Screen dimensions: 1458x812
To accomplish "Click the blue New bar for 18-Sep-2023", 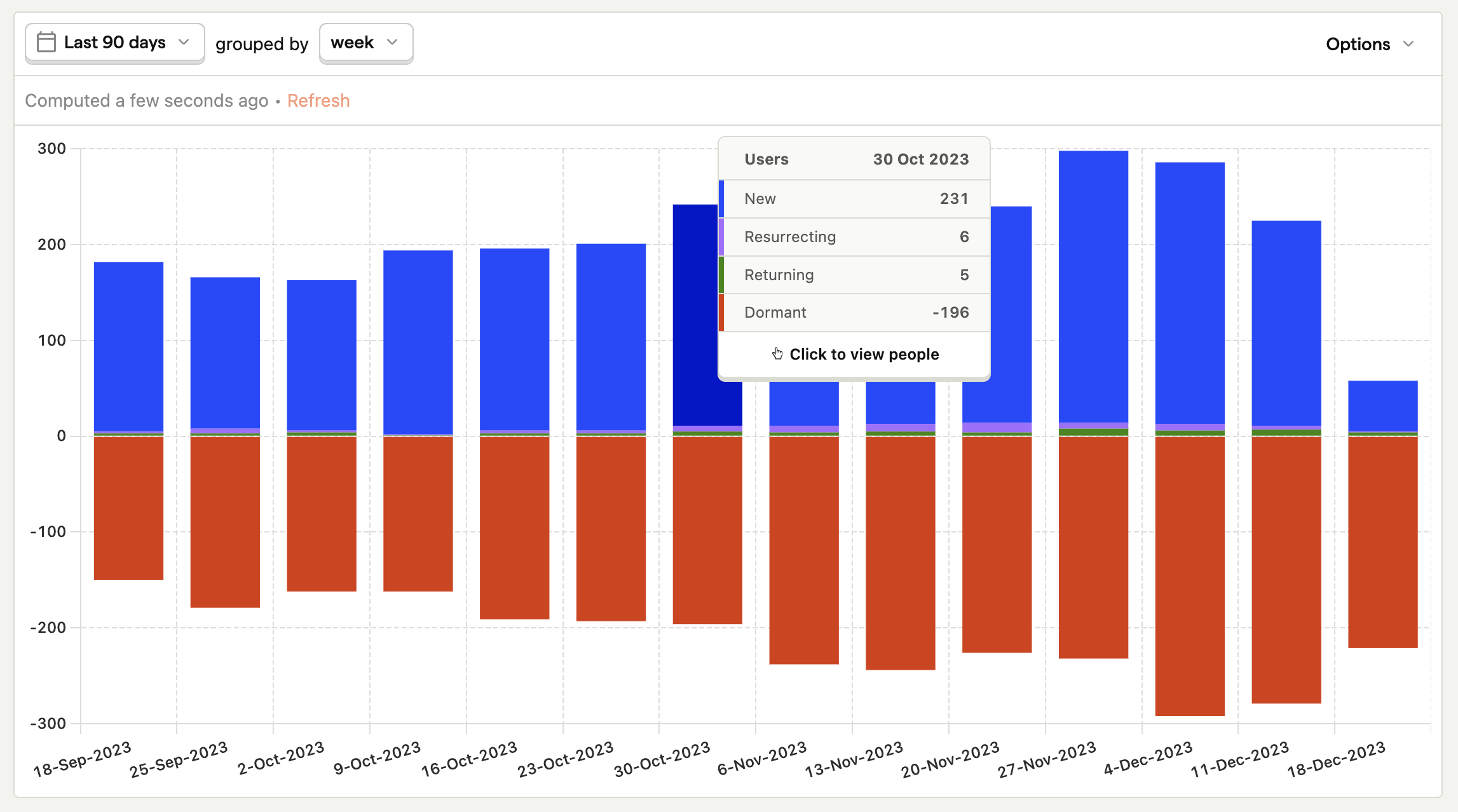I will click(x=128, y=346).
